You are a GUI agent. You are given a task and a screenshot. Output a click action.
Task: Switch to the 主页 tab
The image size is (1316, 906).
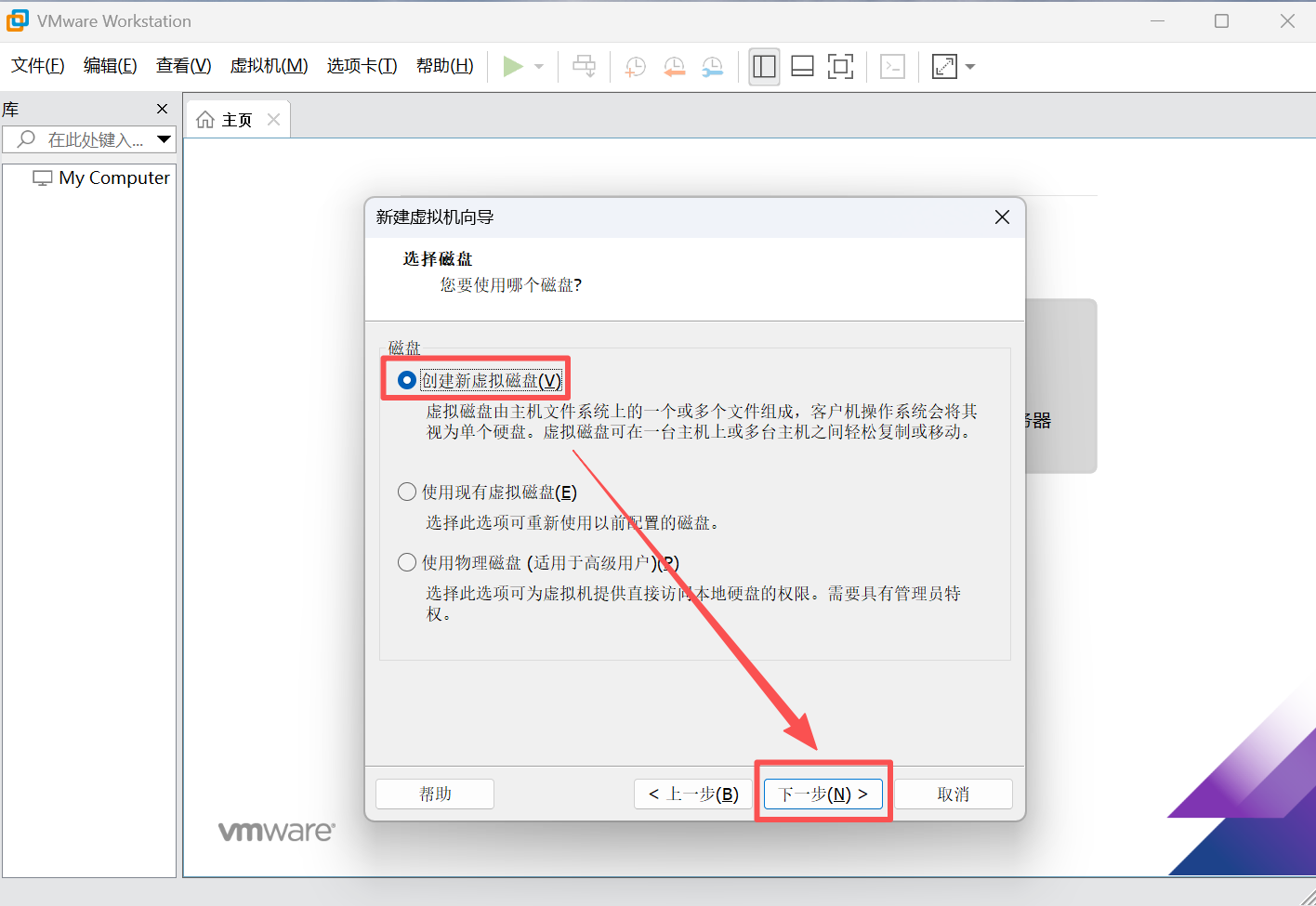click(x=238, y=120)
